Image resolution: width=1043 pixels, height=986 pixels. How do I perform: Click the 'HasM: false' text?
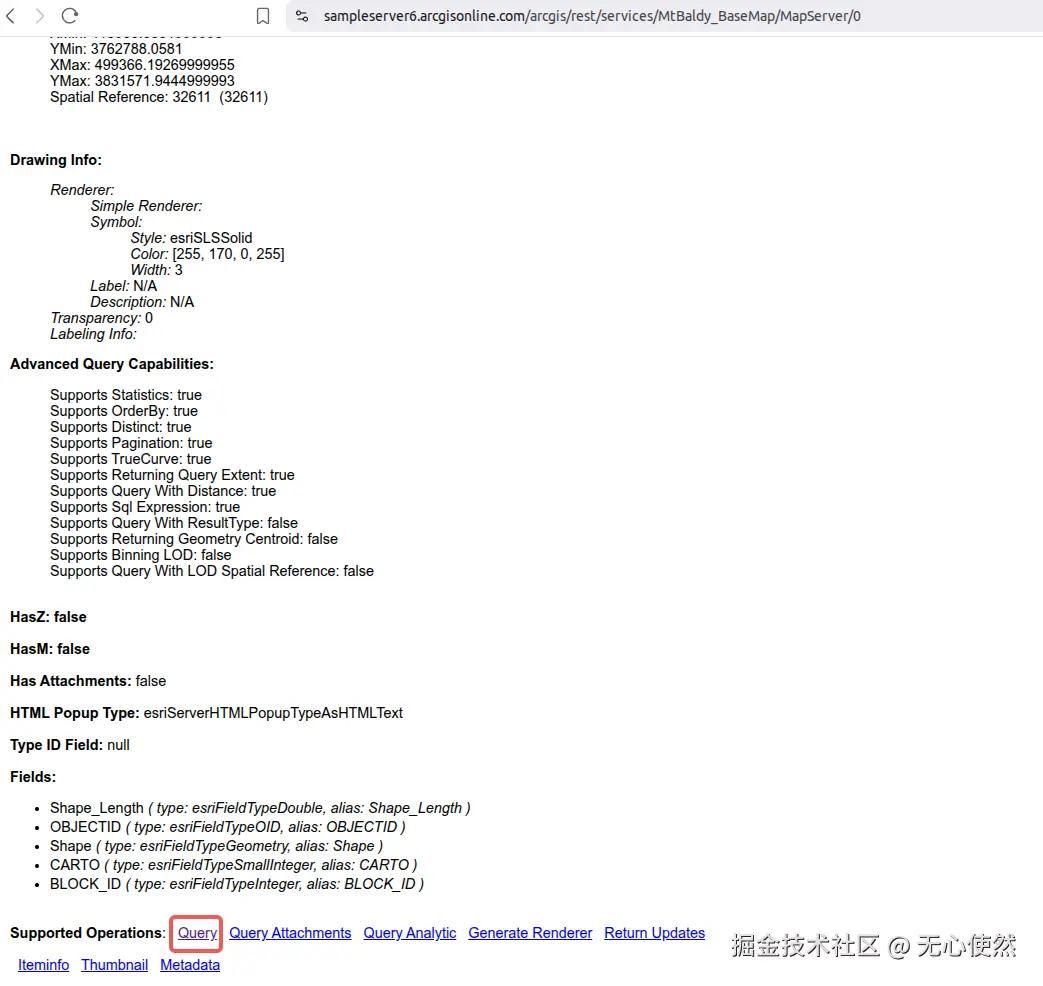pos(50,649)
